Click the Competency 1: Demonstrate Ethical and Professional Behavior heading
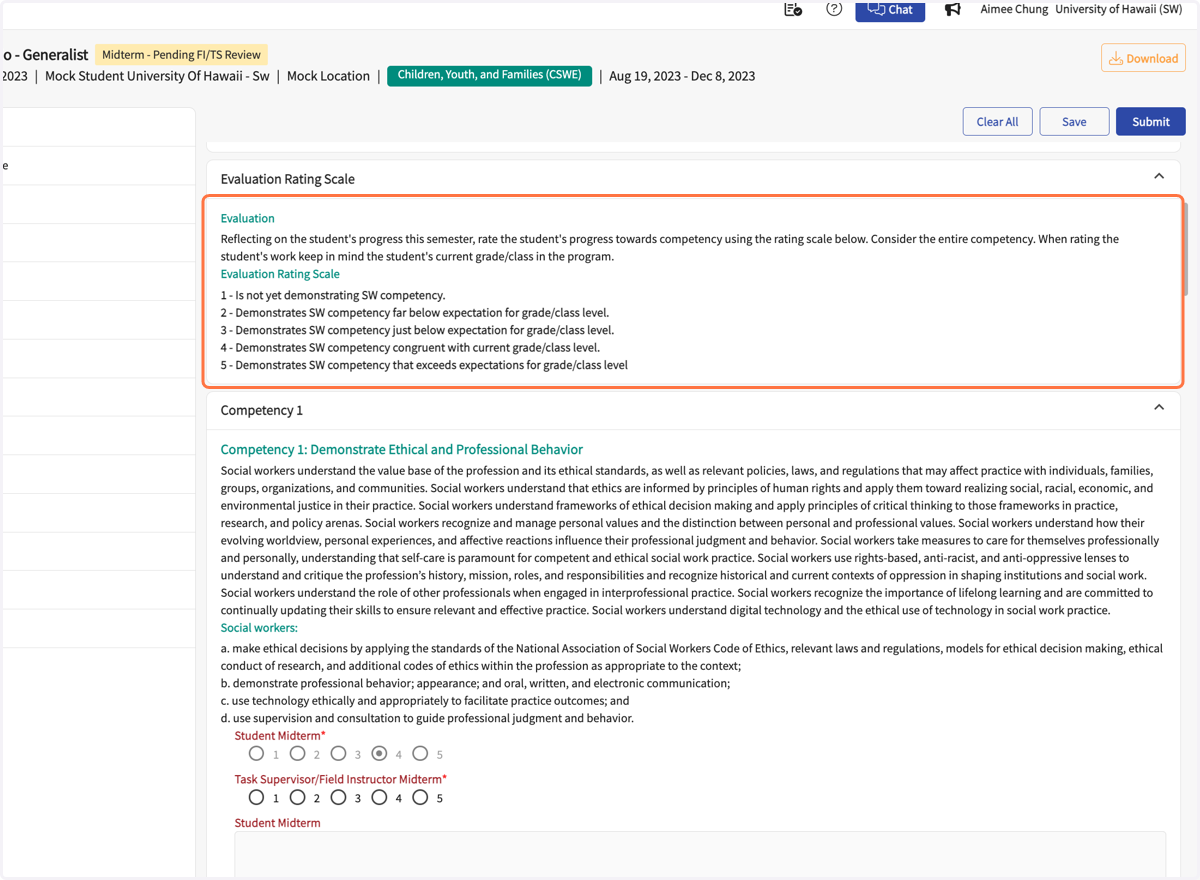The image size is (1200, 880). (x=402, y=450)
